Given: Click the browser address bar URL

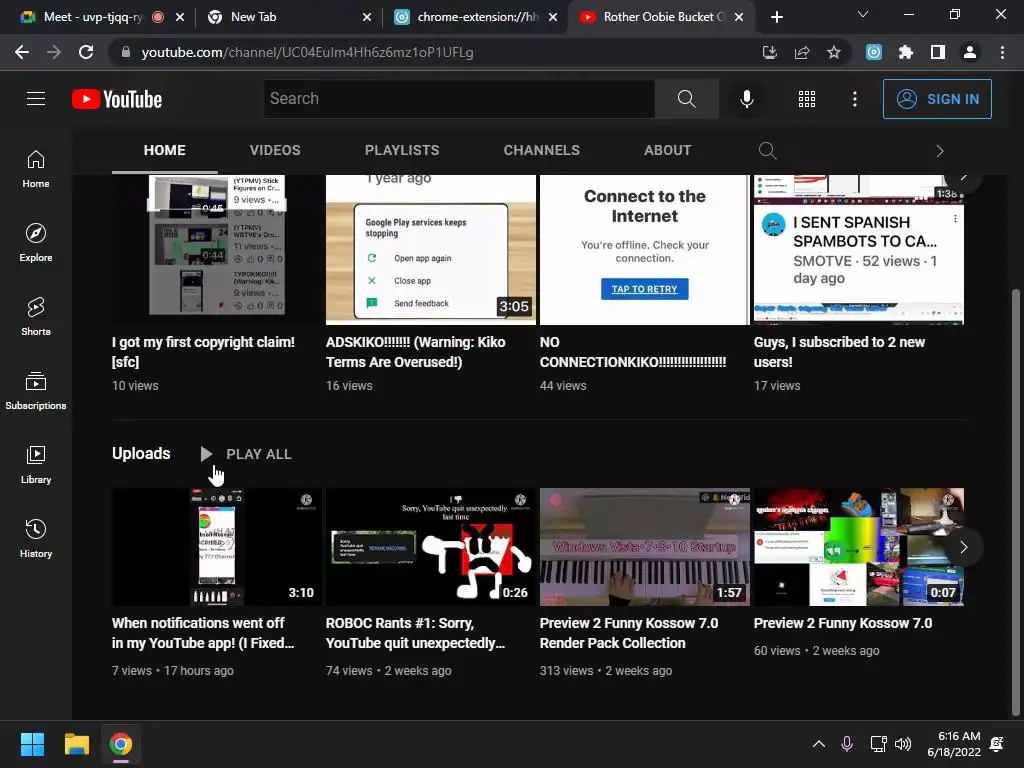Looking at the screenshot, I should [x=307, y=52].
